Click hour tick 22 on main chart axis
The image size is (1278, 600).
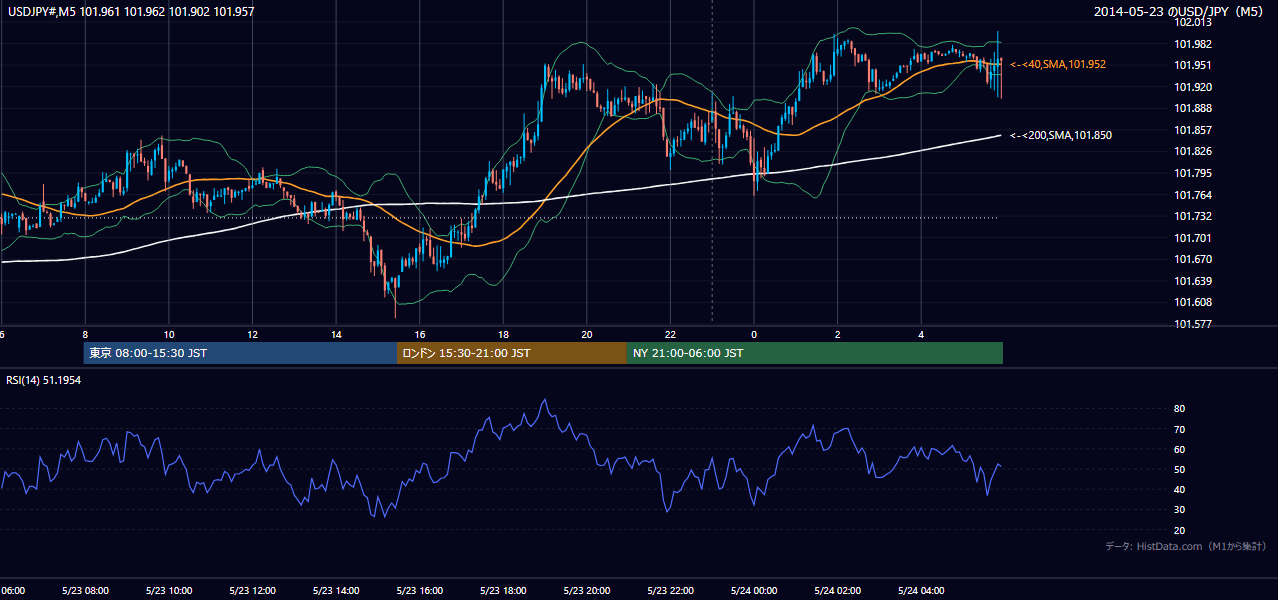670,334
